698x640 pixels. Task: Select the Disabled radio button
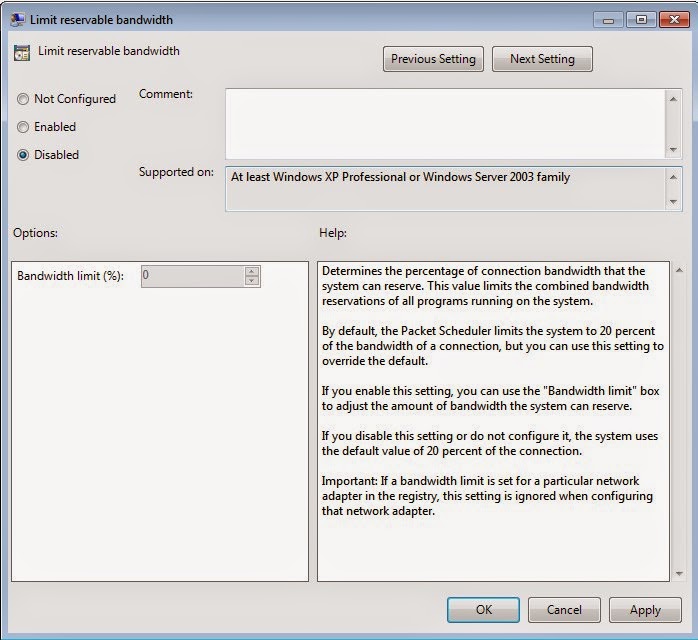point(23,155)
